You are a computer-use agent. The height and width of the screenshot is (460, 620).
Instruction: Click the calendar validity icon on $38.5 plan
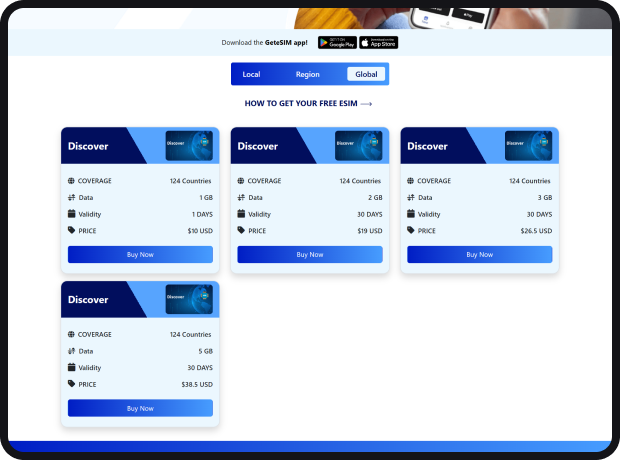coord(72,367)
